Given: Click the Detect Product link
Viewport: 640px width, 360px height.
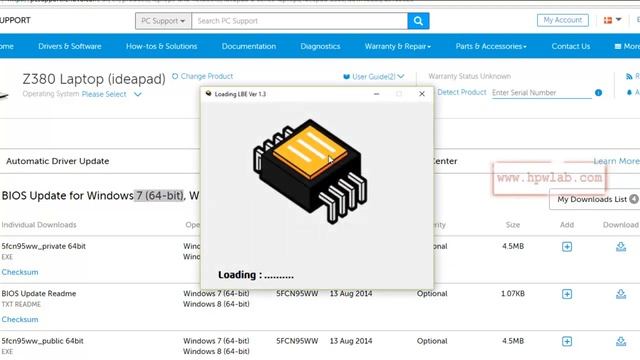Looking at the screenshot, I should click(461, 92).
